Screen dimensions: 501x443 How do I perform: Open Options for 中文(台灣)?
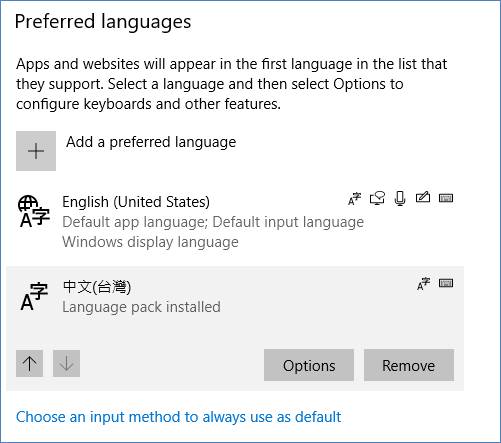coord(309,365)
